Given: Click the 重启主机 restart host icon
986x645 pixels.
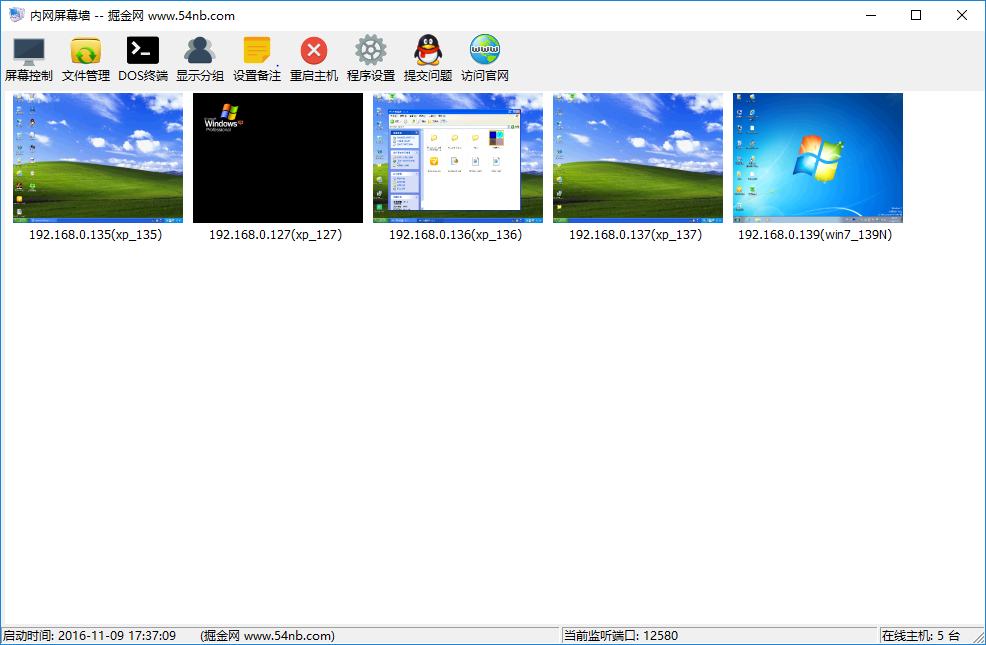Looking at the screenshot, I should point(314,59).
